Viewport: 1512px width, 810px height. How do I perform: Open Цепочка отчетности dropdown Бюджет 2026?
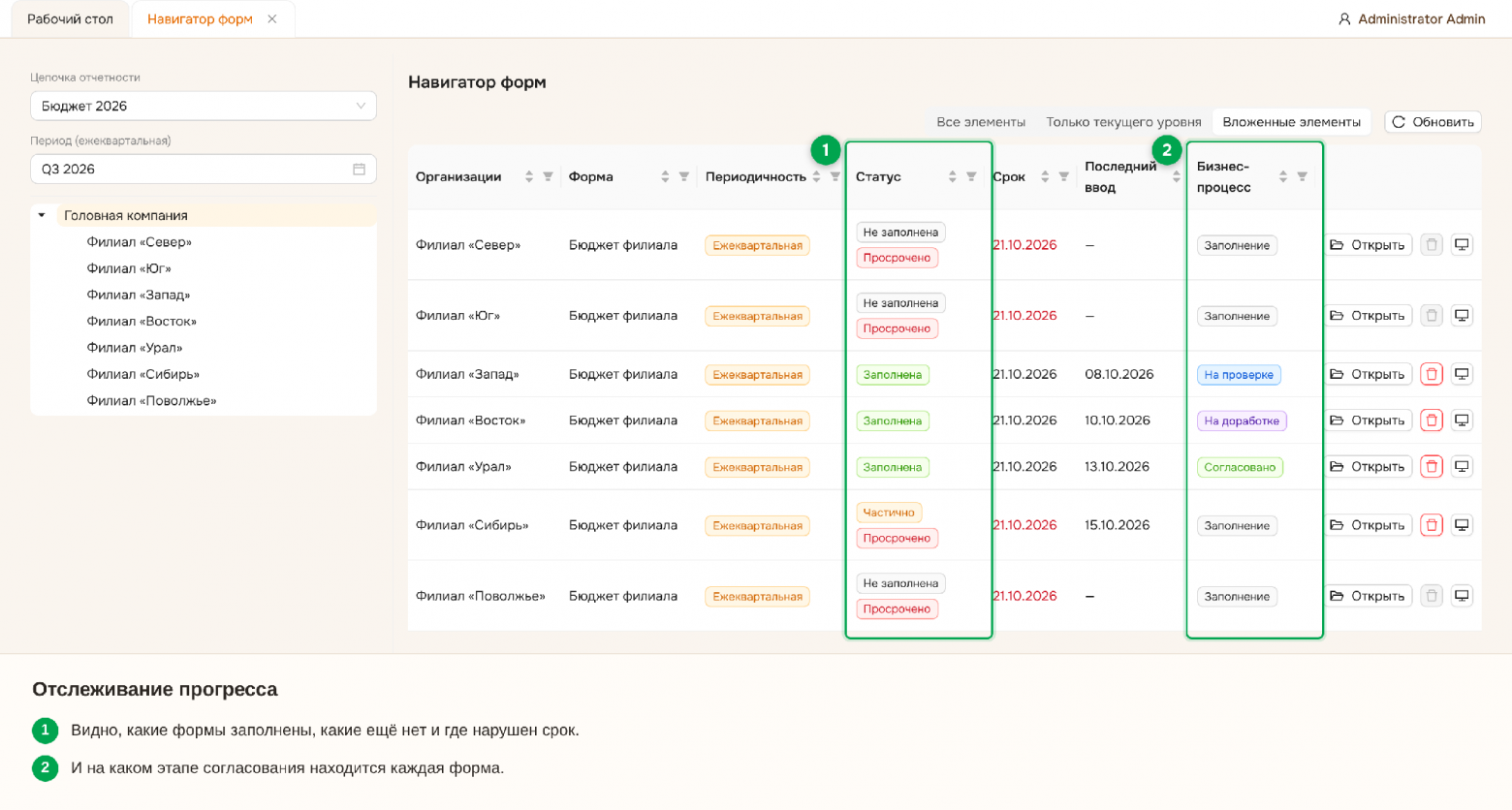click(x=204, y=106)
